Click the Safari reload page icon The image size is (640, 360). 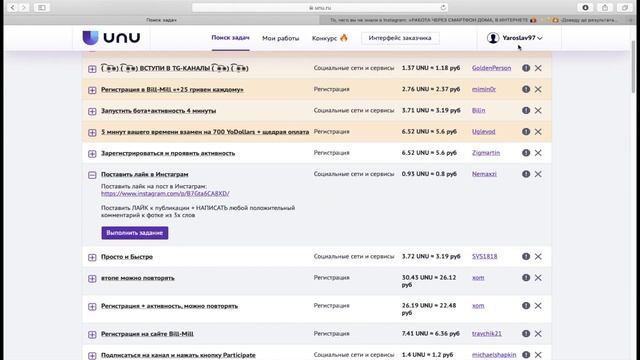point(443,7)
